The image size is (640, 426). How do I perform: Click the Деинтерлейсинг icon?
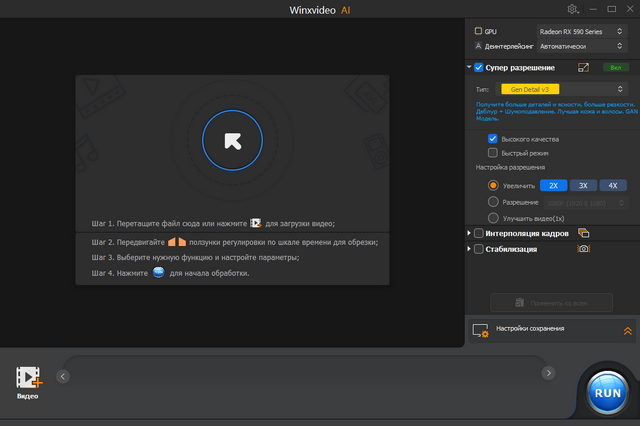[478, 46]
